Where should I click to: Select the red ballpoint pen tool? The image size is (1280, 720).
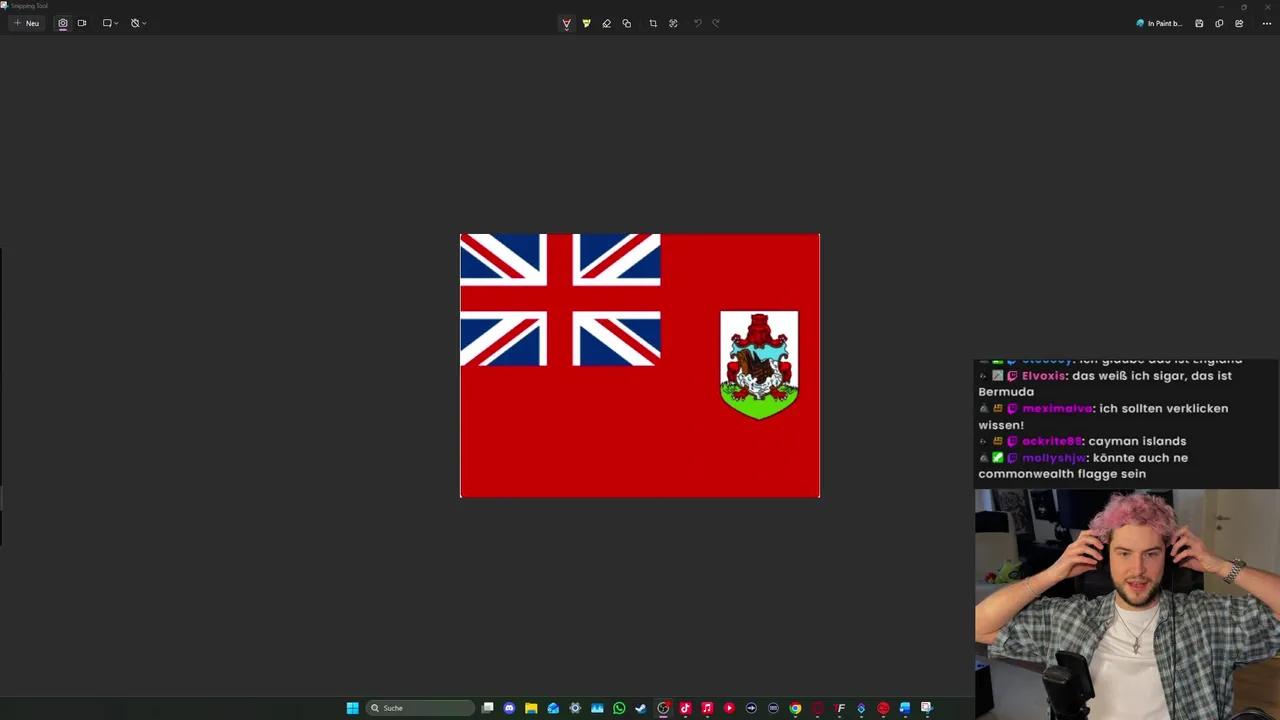click(x=566, y=23)
